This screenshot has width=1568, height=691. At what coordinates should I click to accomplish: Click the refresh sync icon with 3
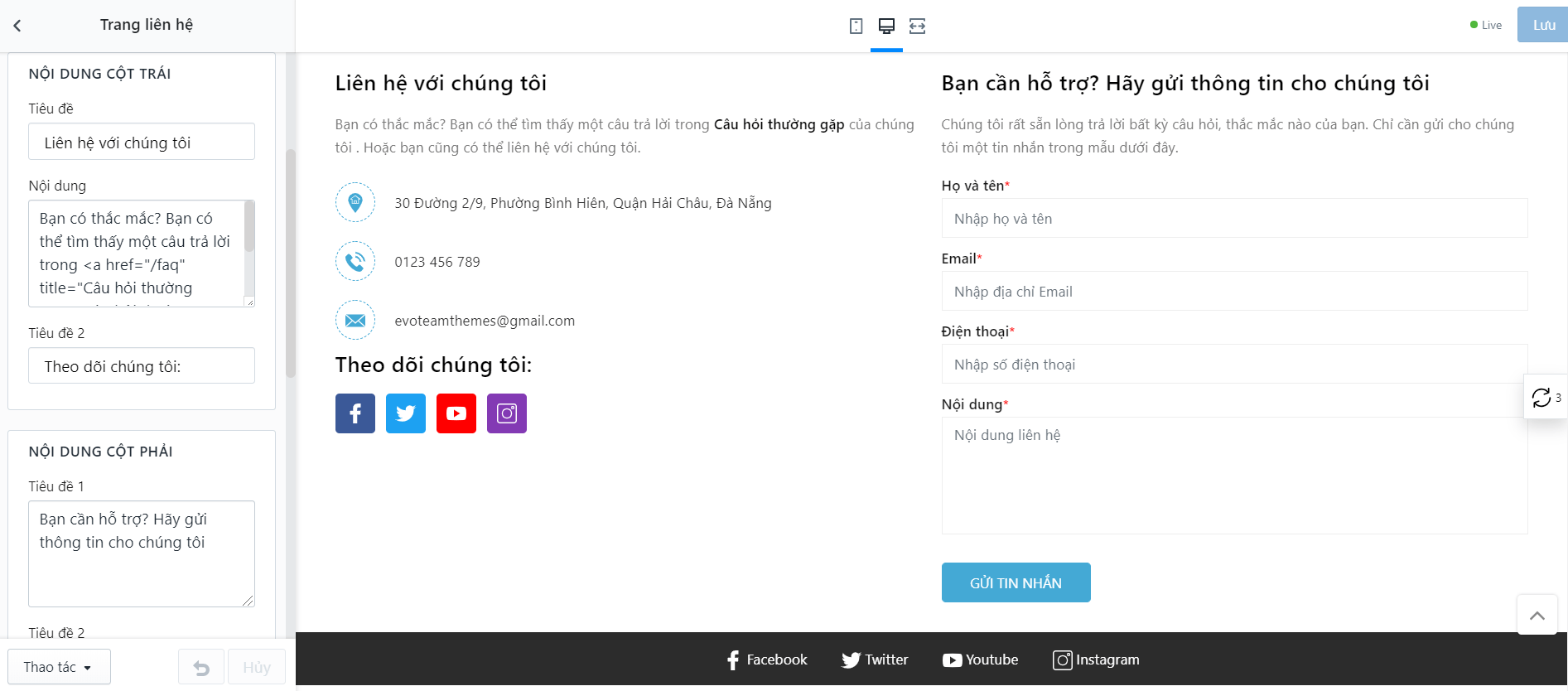coord(1542,398)
